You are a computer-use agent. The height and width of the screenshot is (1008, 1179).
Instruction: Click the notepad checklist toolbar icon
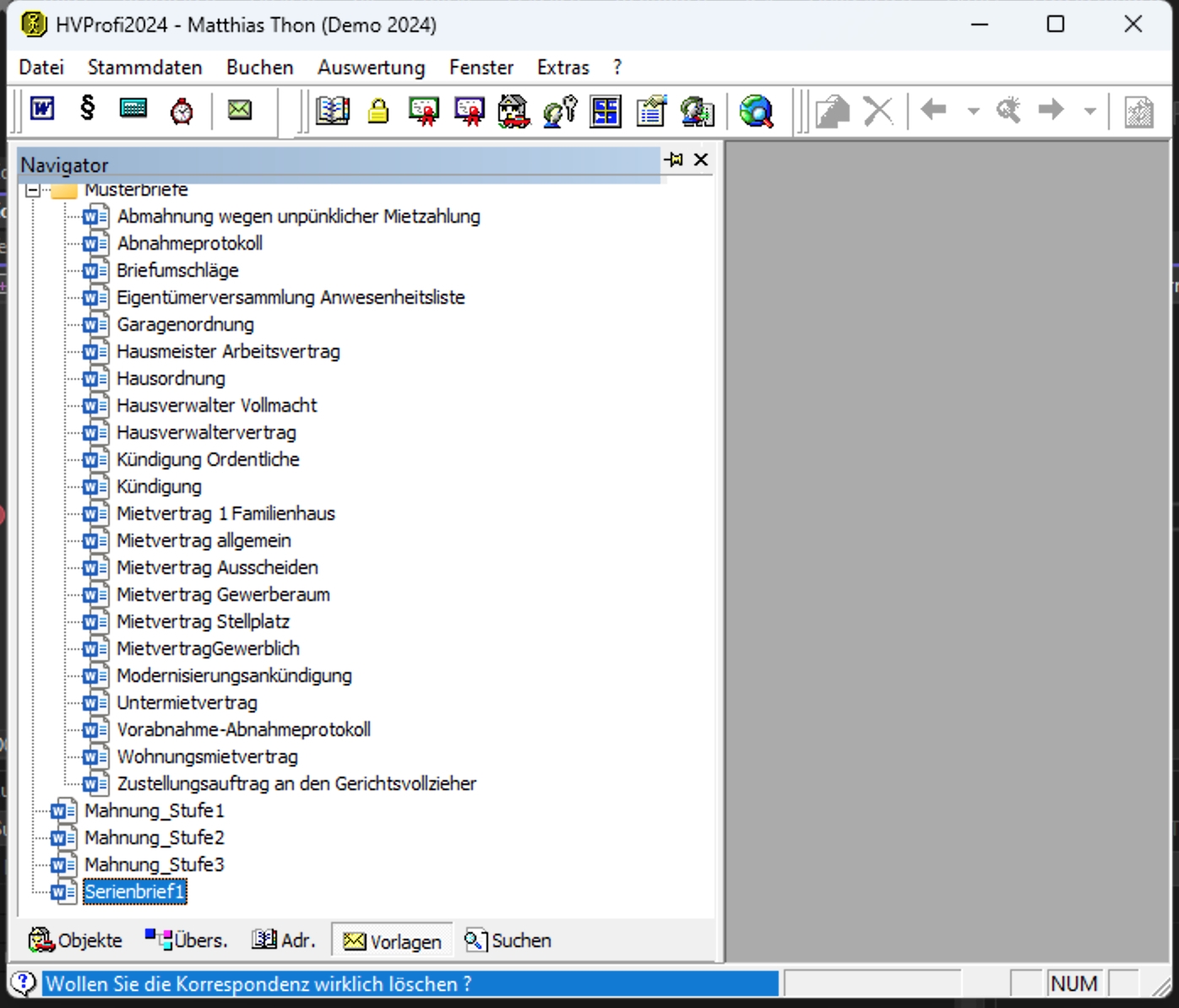coord(651,111)
